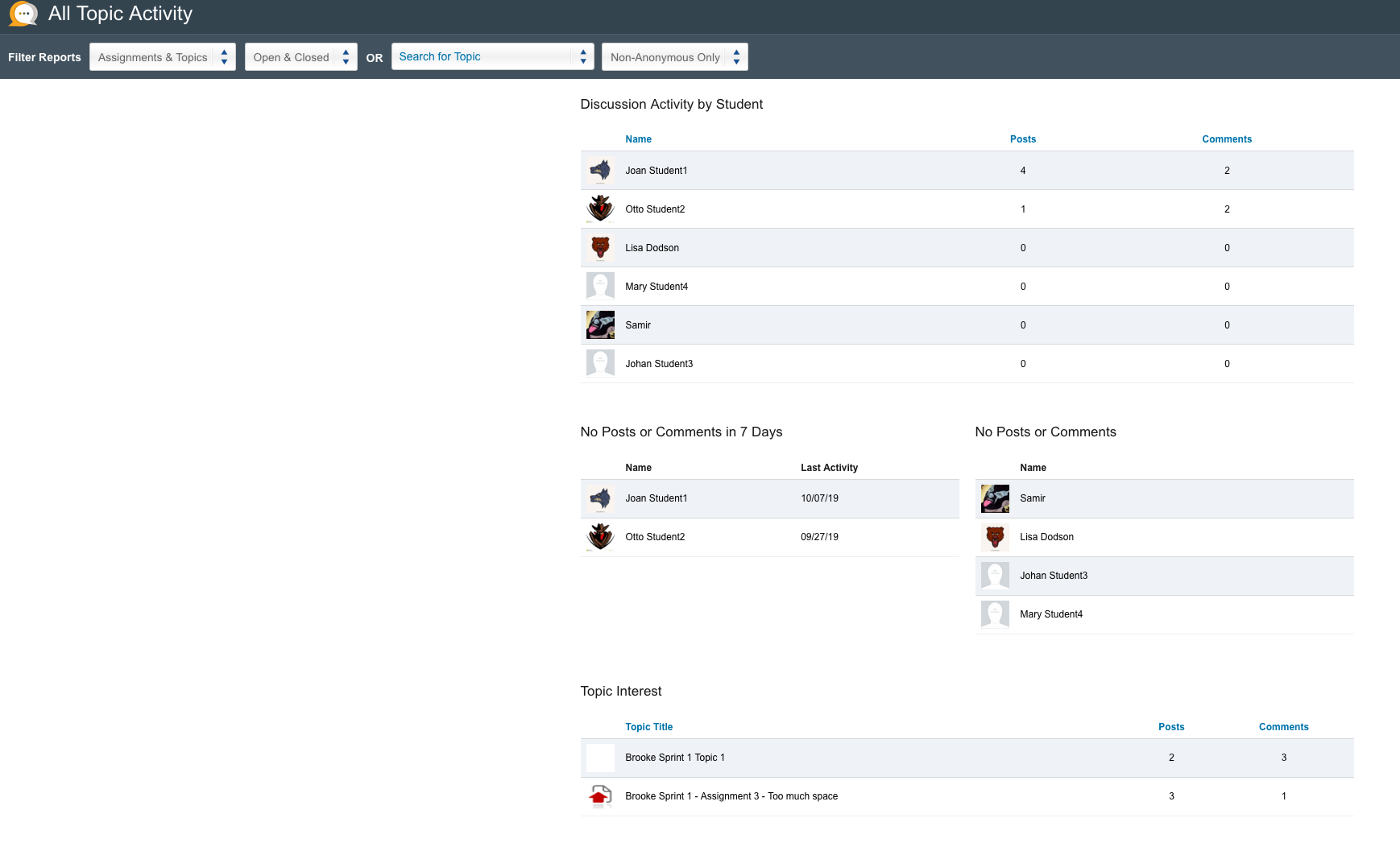
Task: Sort students by Comments column
Action: click(1227, 139)
